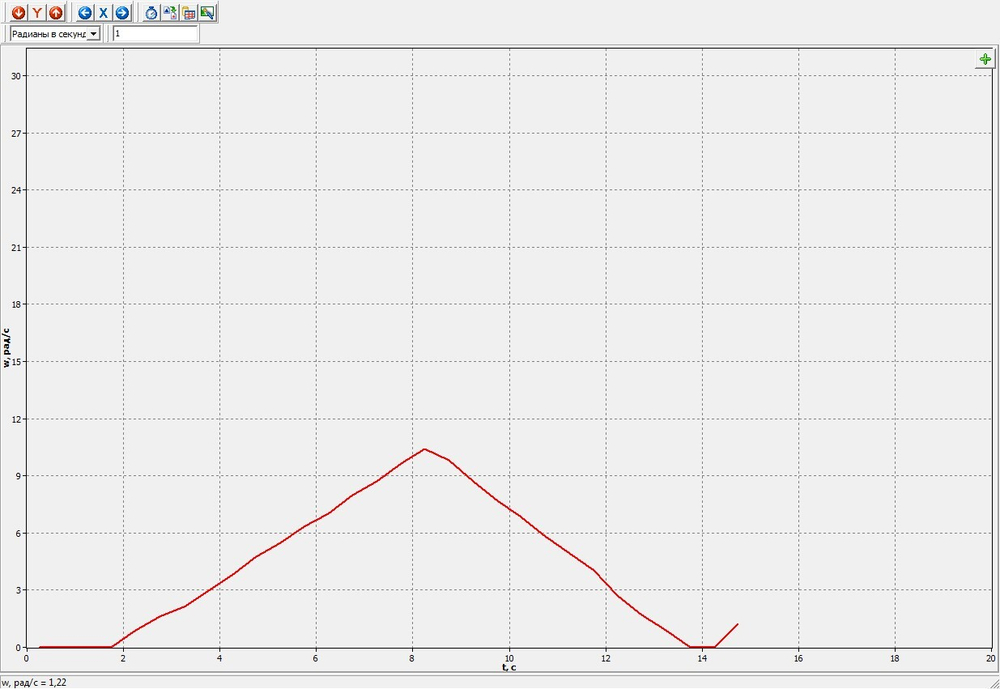Click the X-axis tick value 20
The width and height of the screenshot is (1000, 689).
pos(990,658)
